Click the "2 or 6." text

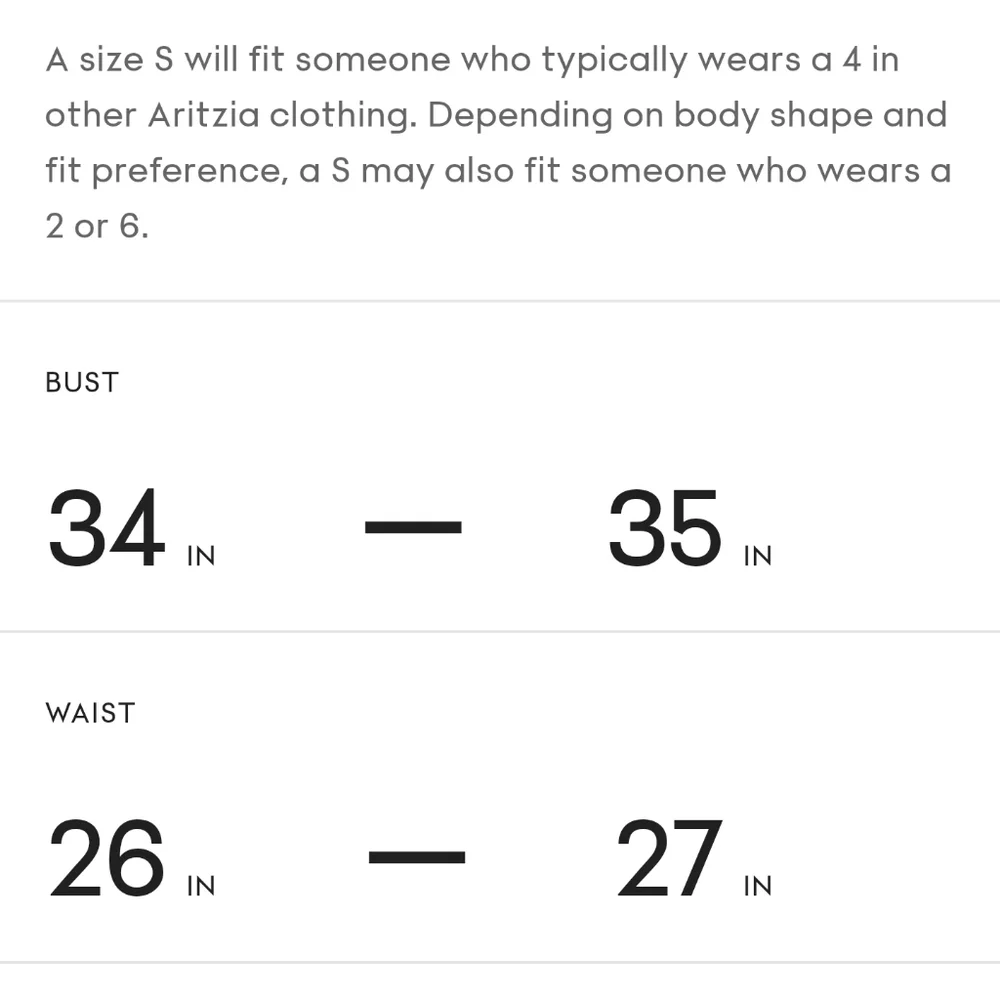[x=96, y=226]
